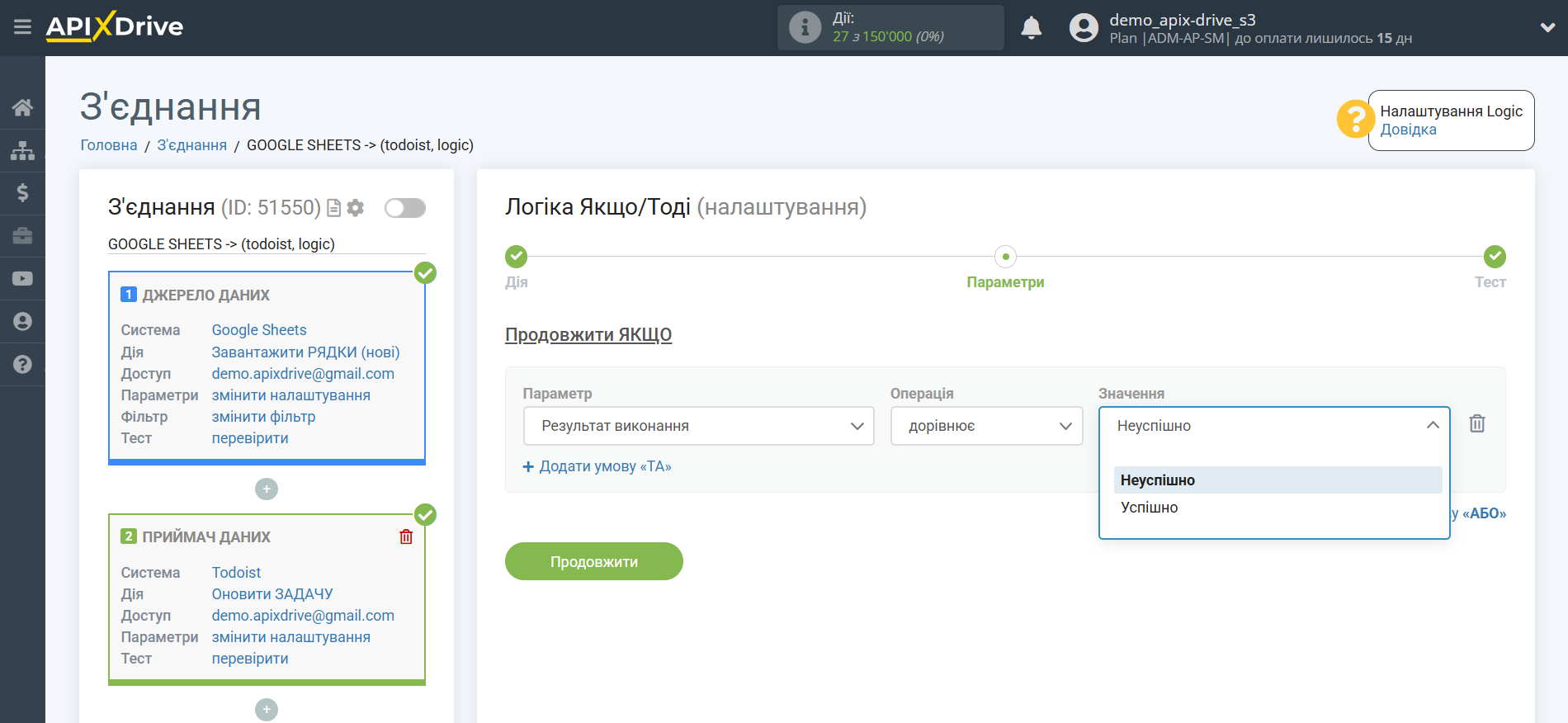The image size is (1568, 723).
Task: Open profile icon in sidebar
Action: (x=22, y=322)
